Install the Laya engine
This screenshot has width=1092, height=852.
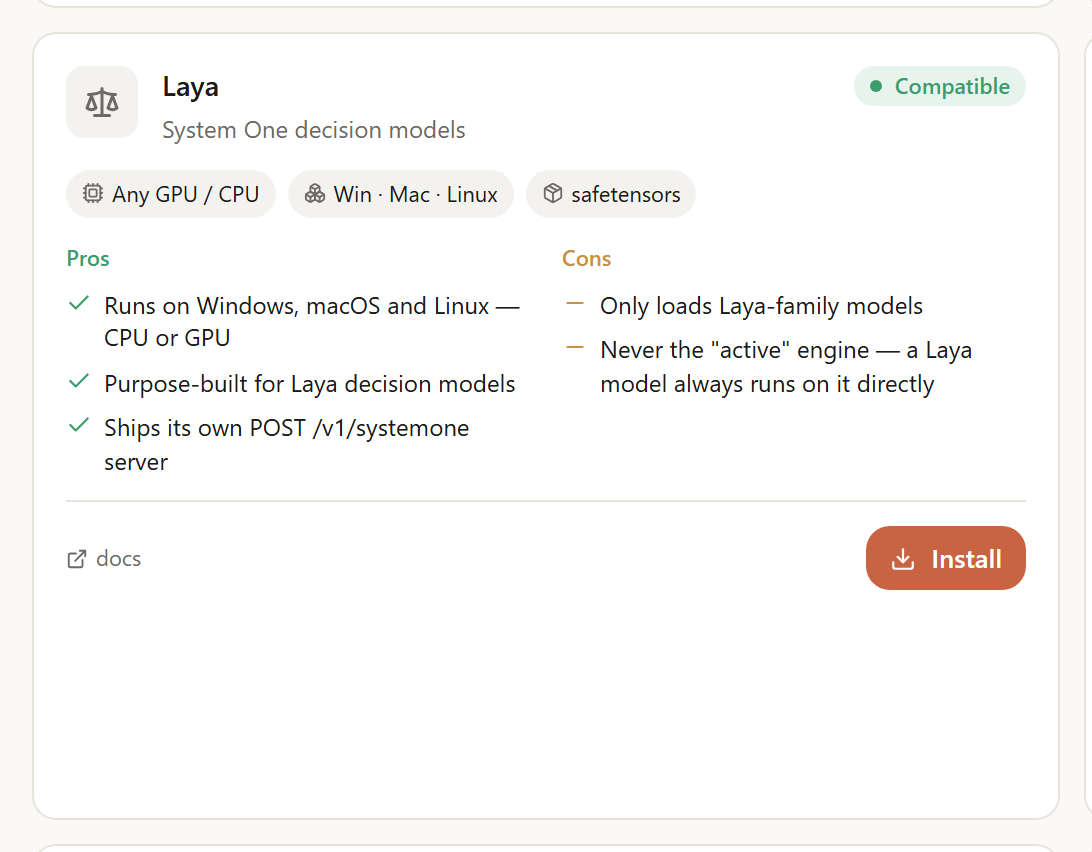tap(945, 558)
